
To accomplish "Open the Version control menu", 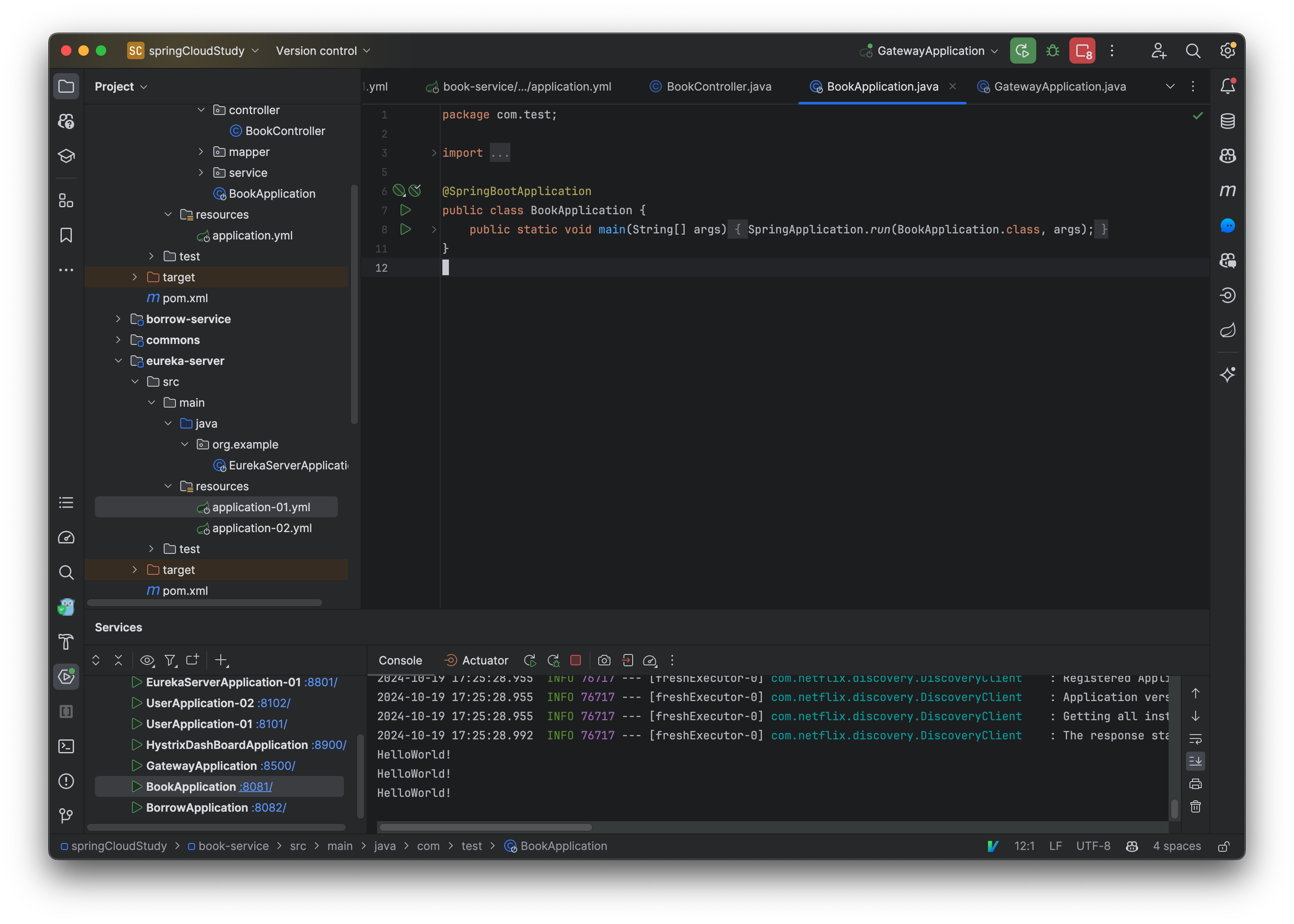I will pyautogui.click(x=323, y=51).
